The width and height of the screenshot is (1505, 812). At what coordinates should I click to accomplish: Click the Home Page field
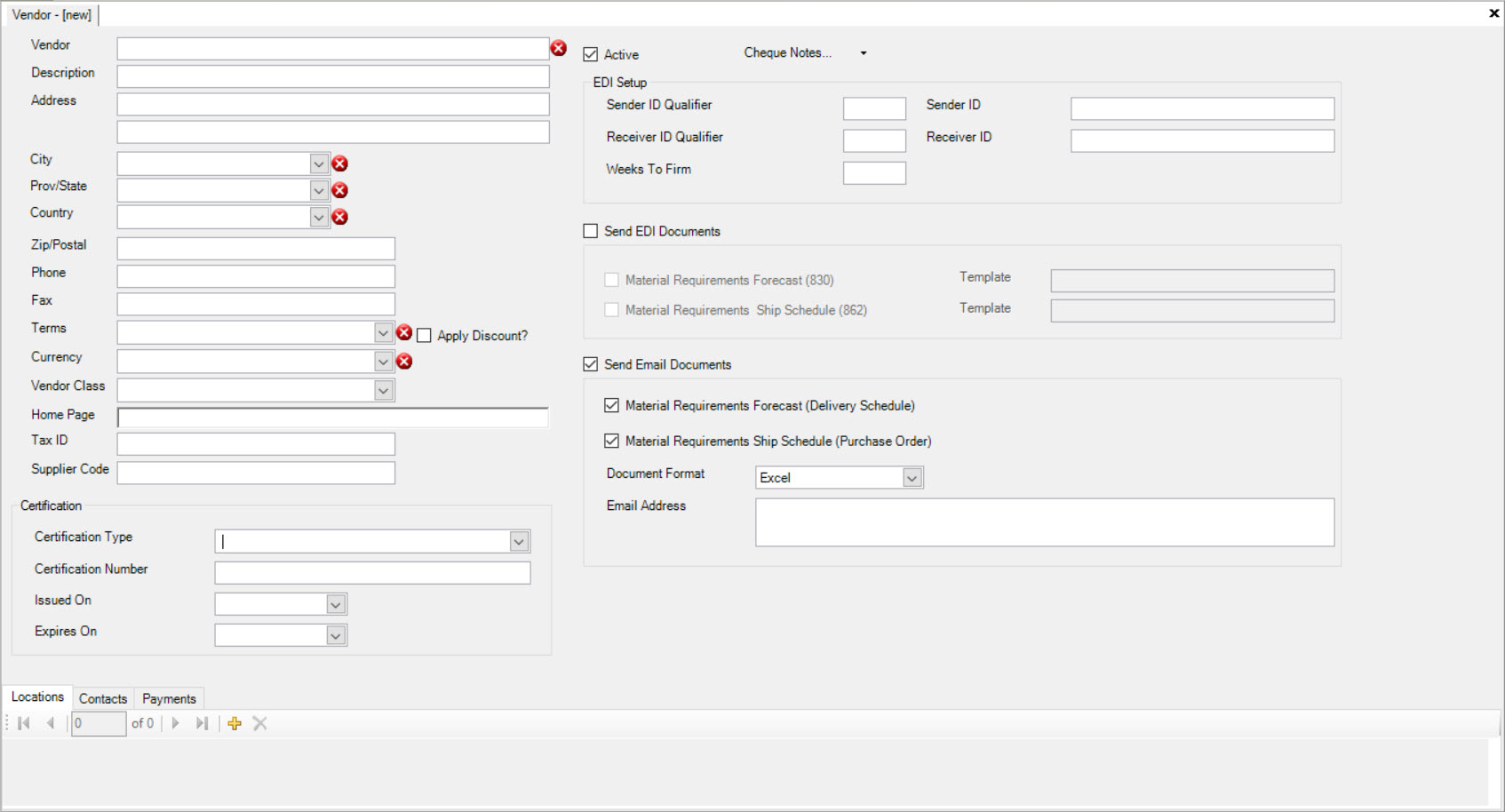(x=333, y=418)
